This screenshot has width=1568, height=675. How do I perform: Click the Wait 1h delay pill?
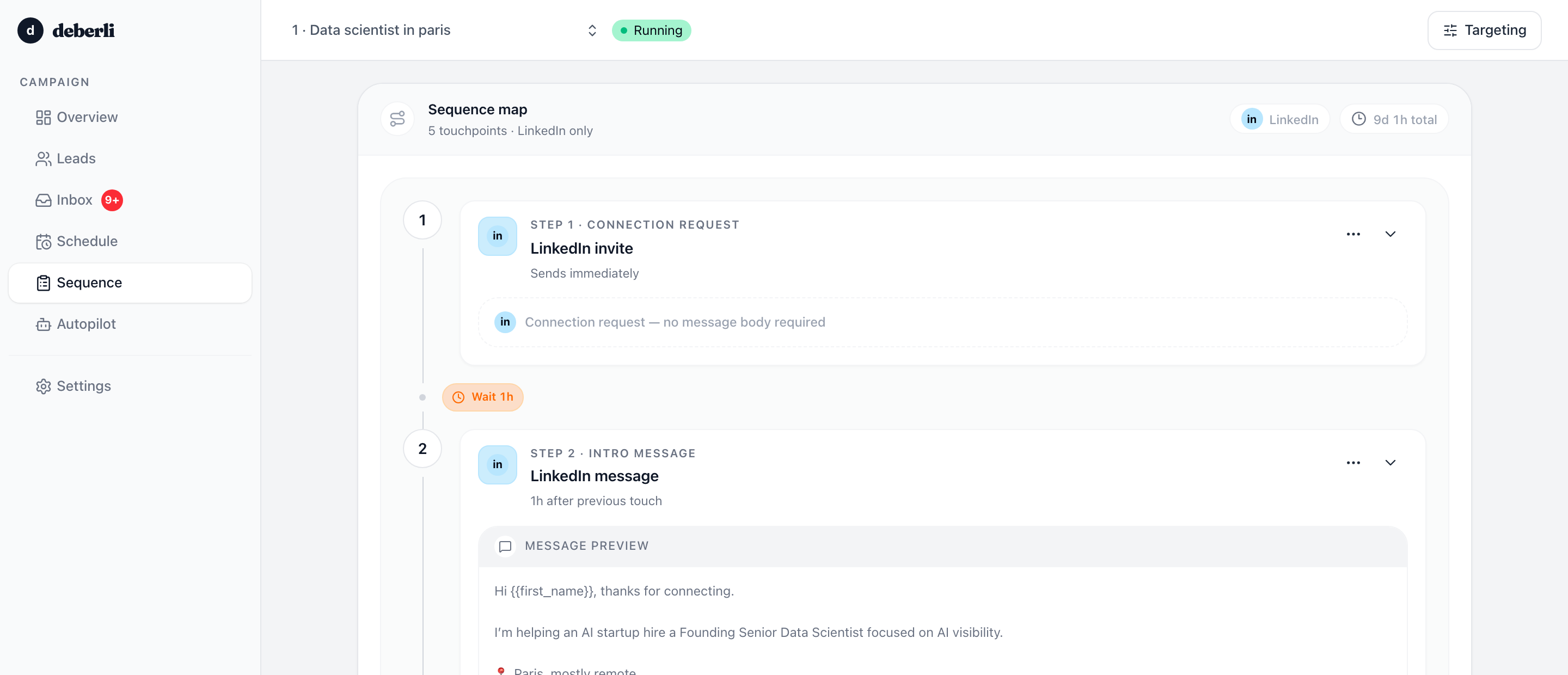(483, 397)
